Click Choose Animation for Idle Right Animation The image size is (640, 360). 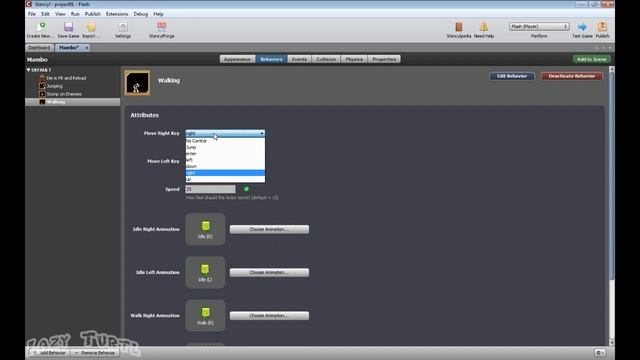tap(269, 229)
